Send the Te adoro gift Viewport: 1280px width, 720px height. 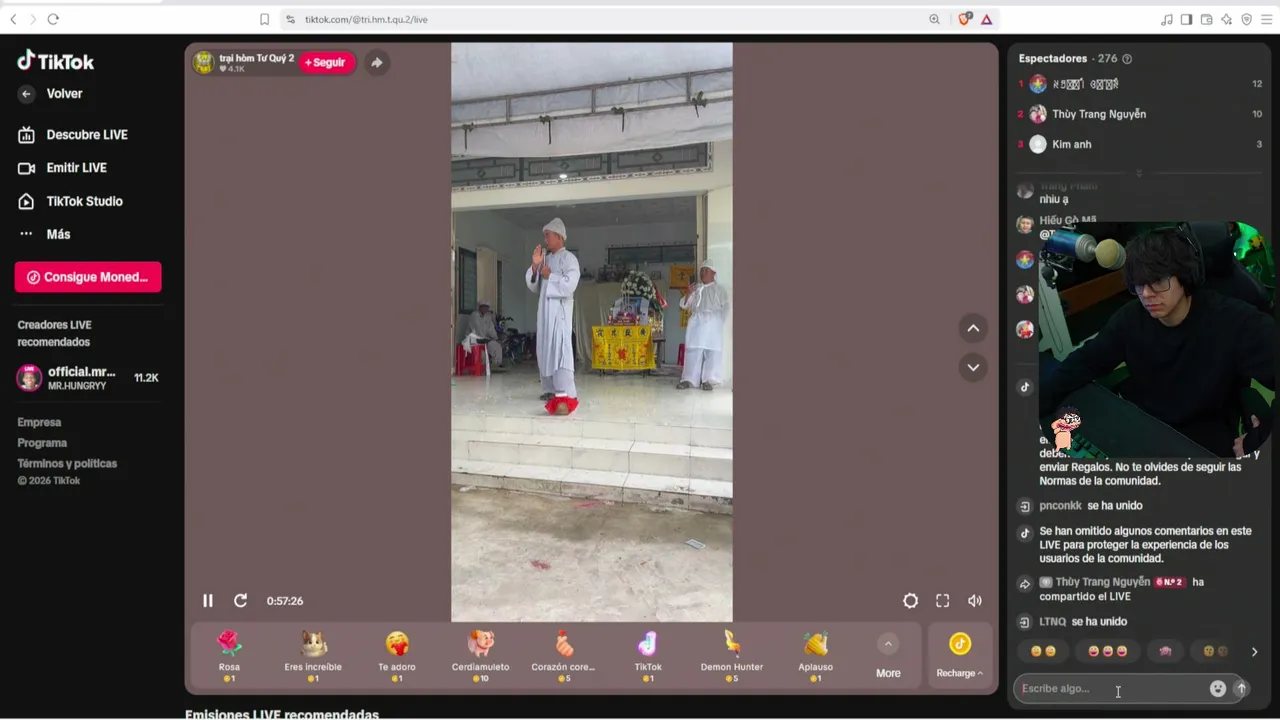coord(397,656)
